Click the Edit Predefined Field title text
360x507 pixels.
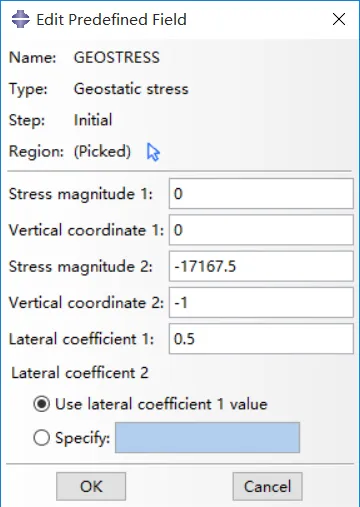tap(111, 20)
